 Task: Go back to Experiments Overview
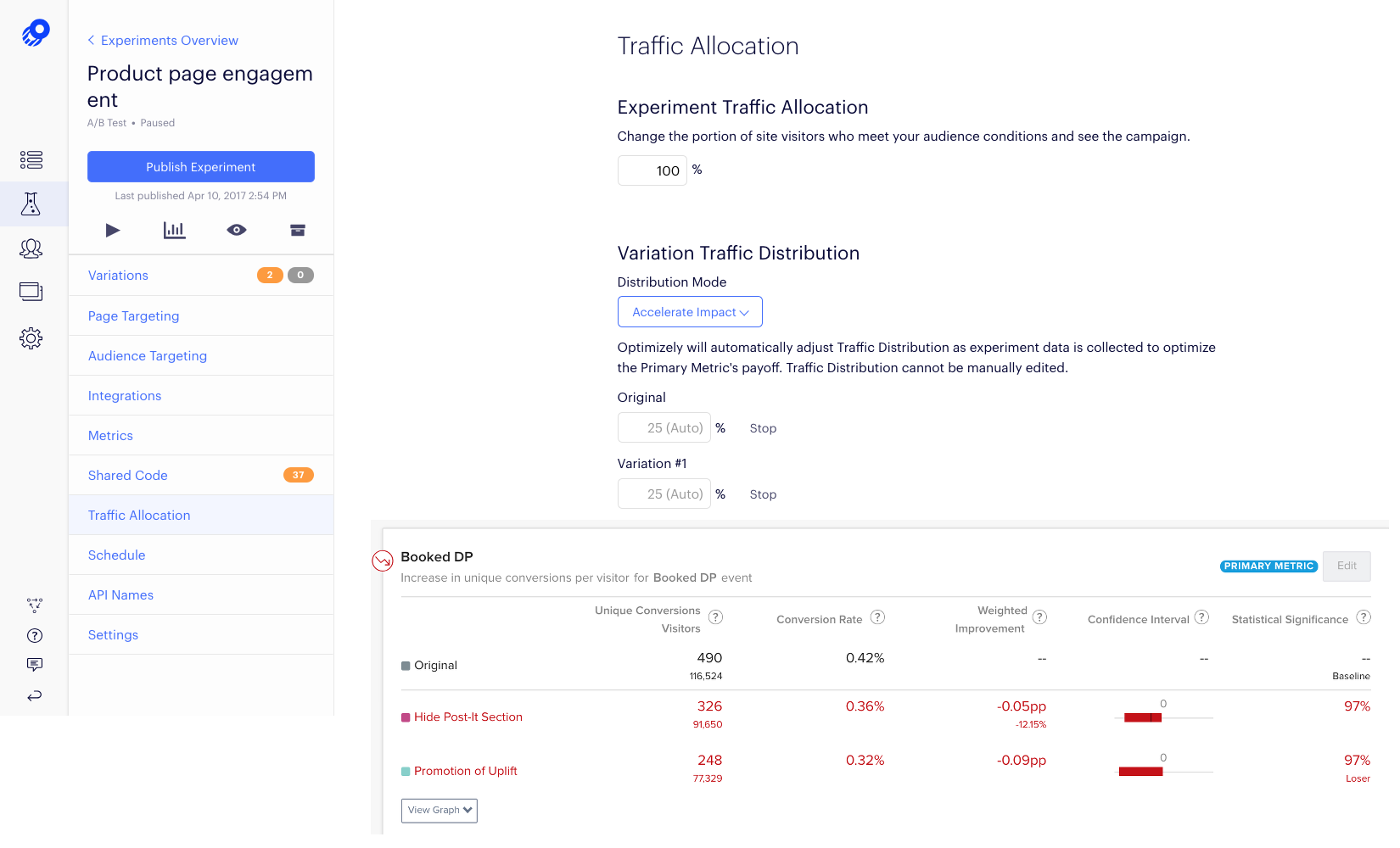[163, 41]
